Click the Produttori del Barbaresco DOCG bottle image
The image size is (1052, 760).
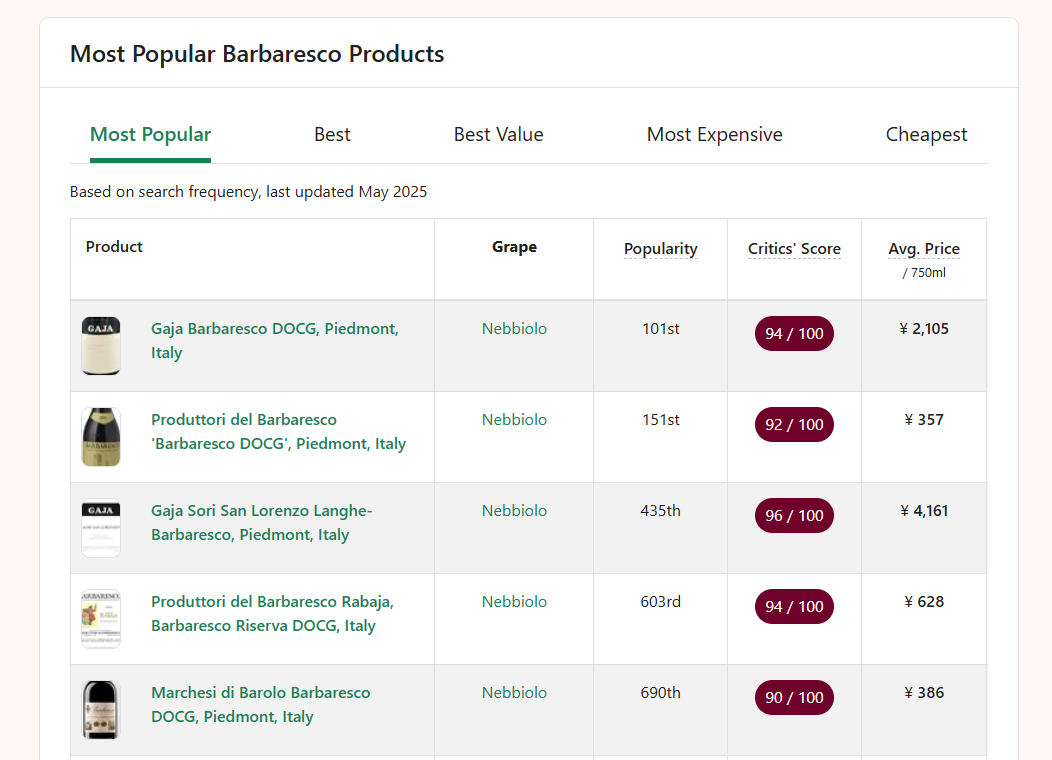pos(101,437)
